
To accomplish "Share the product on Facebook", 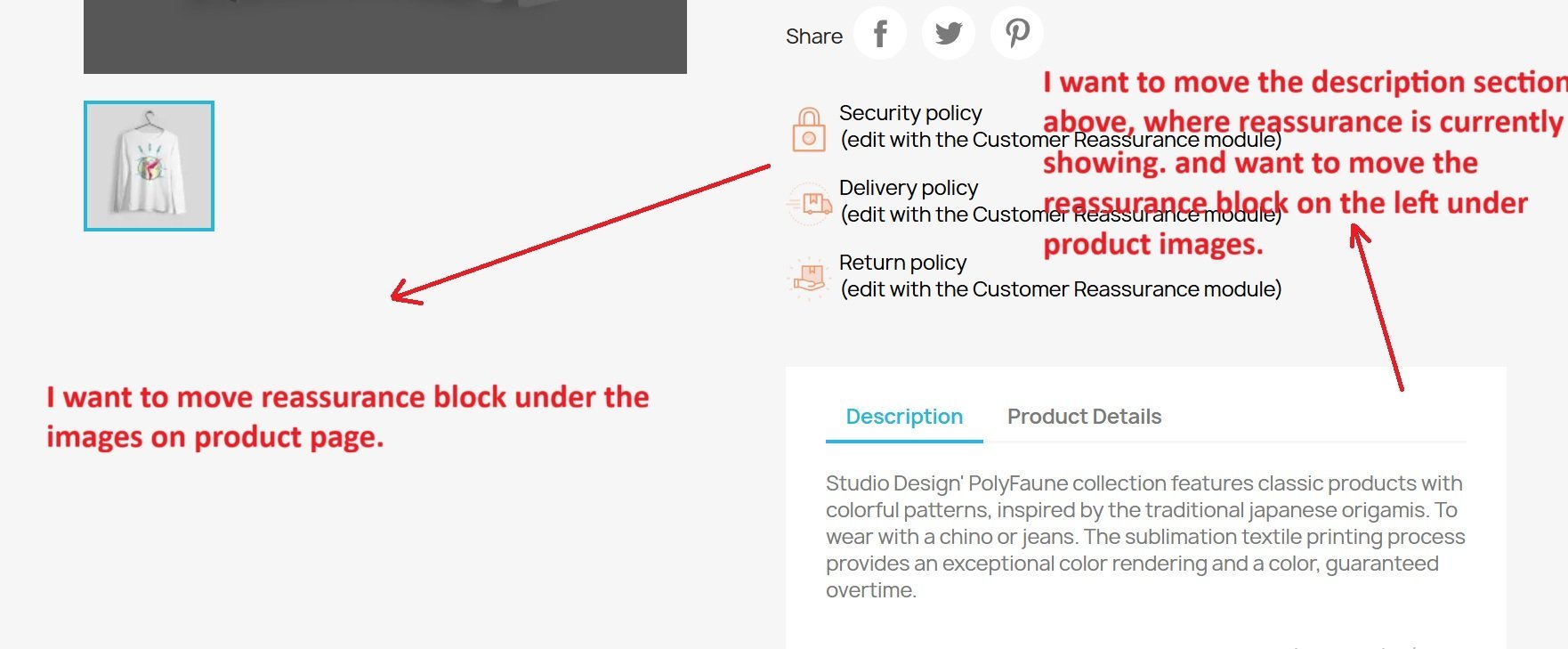I will (x=880, y=34).
